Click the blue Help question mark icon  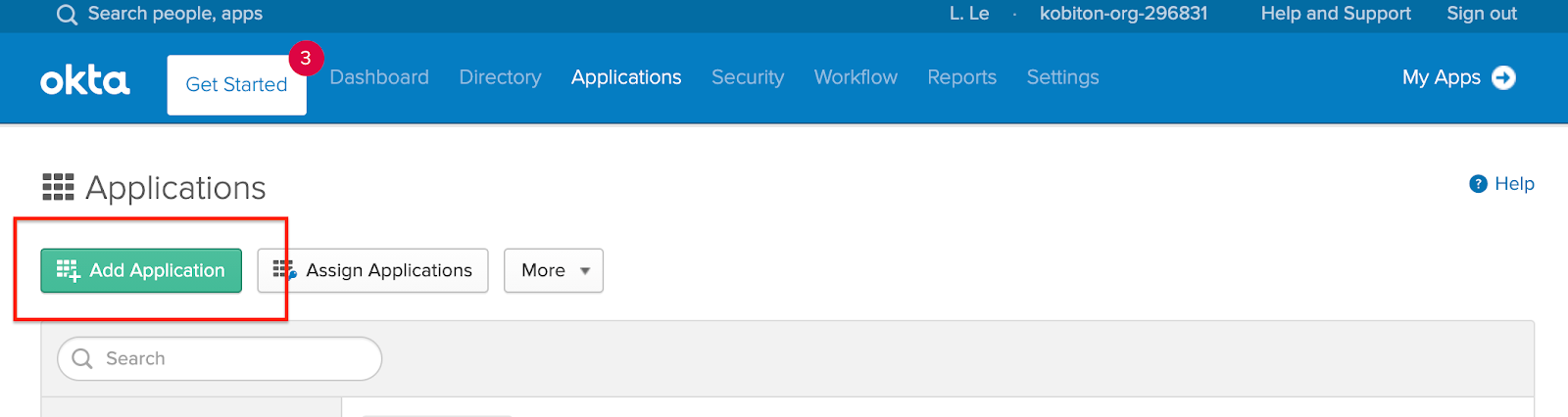click(1478, 184)
